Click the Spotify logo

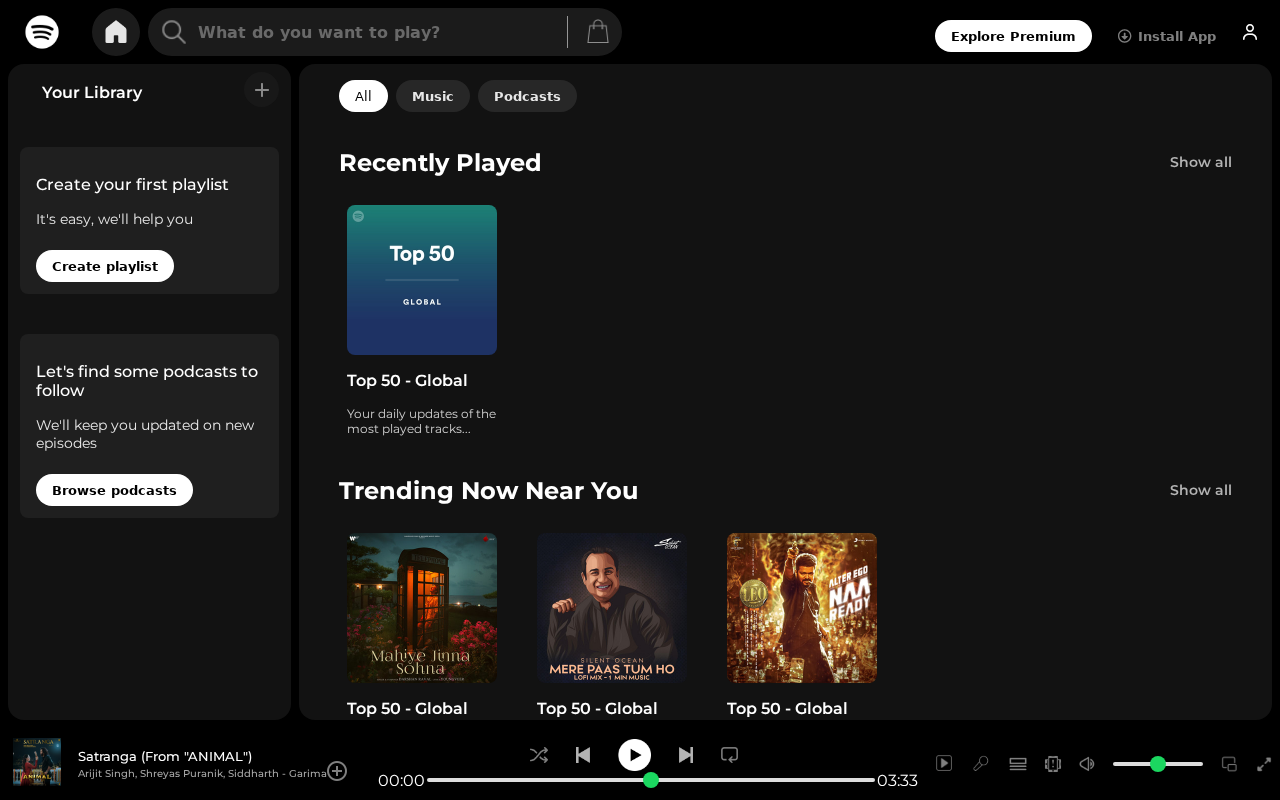click(x=42, y=32)
